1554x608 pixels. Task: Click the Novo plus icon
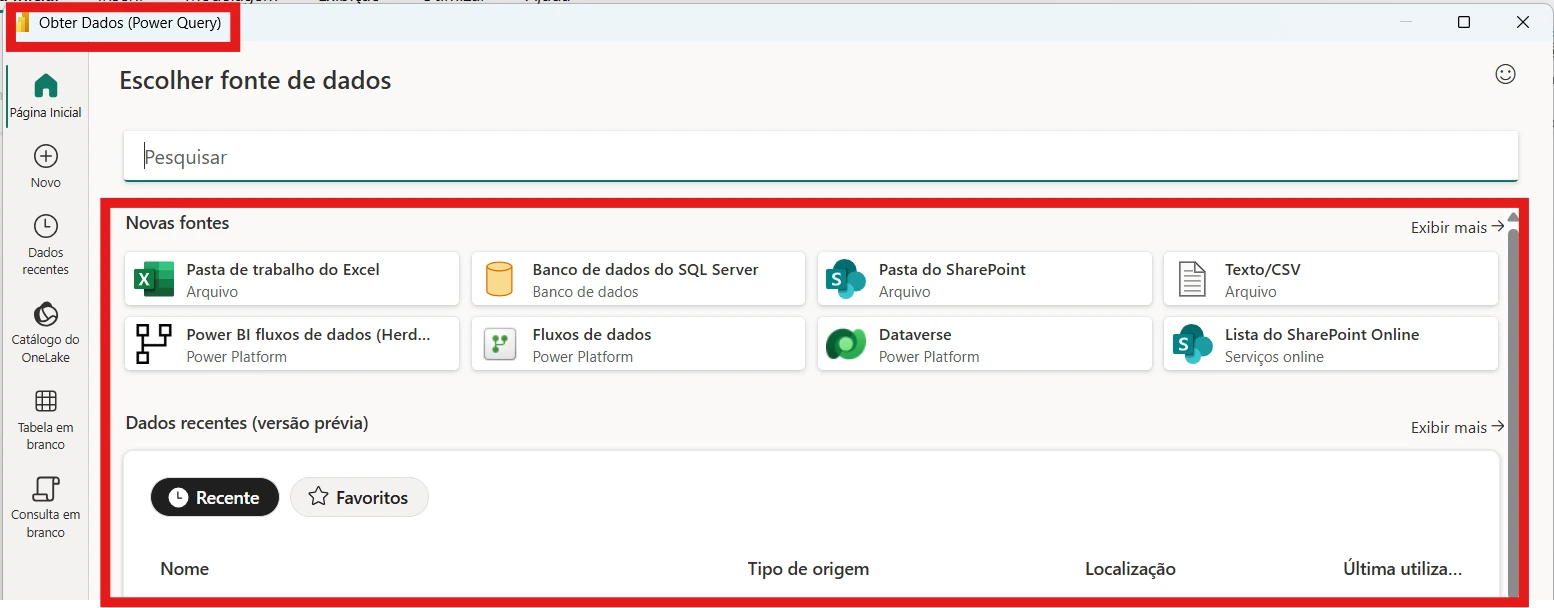46,156
